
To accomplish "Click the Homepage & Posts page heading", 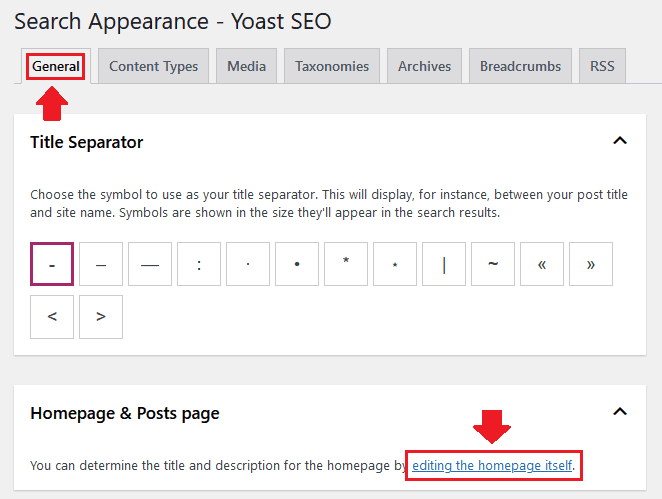I will 125,413.
